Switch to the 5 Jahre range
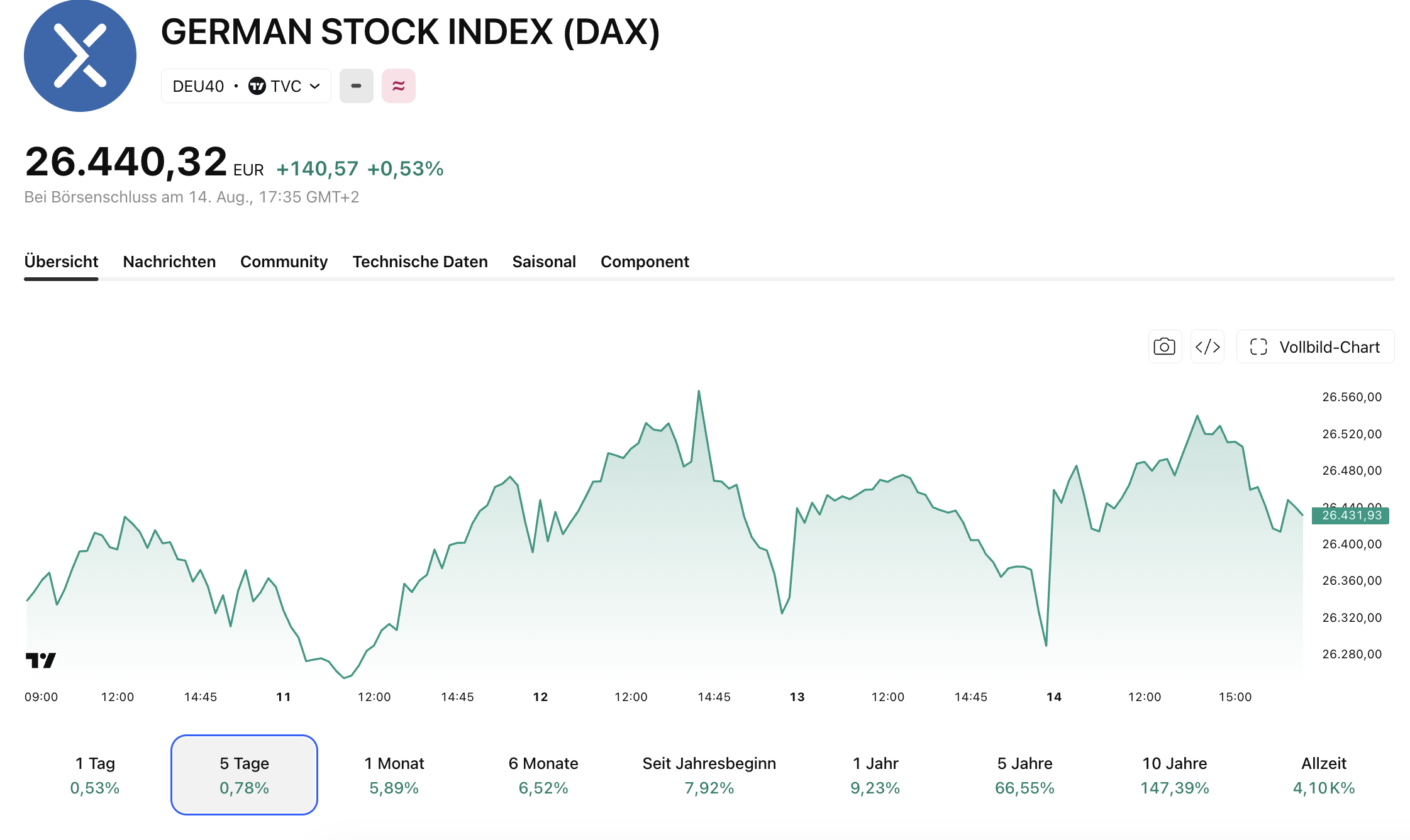The width and height of the screenshot is (1410, 840). click(1025, 775)
